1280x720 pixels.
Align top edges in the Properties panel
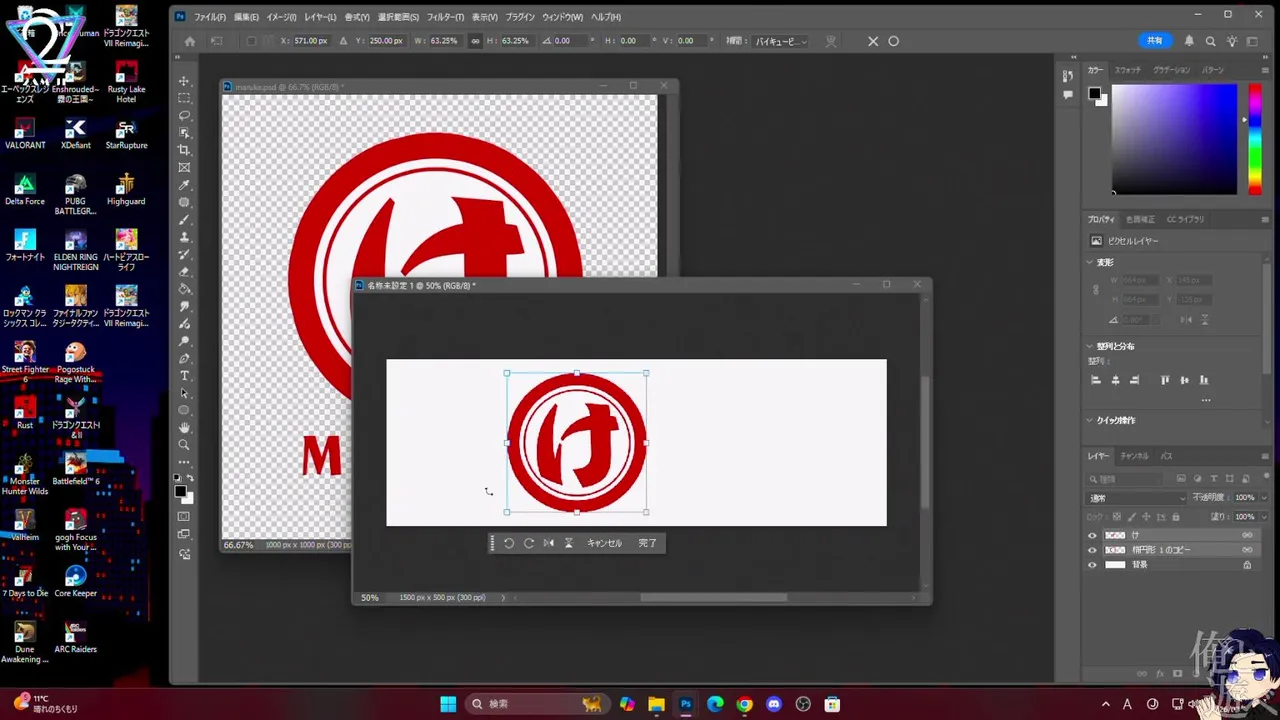pos(1165,380)
